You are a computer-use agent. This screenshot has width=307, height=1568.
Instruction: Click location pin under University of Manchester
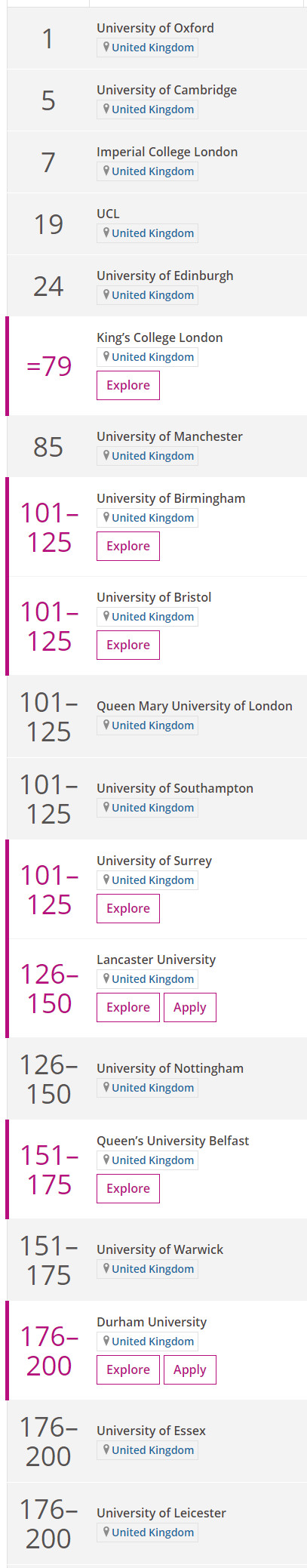pos(106,455)
